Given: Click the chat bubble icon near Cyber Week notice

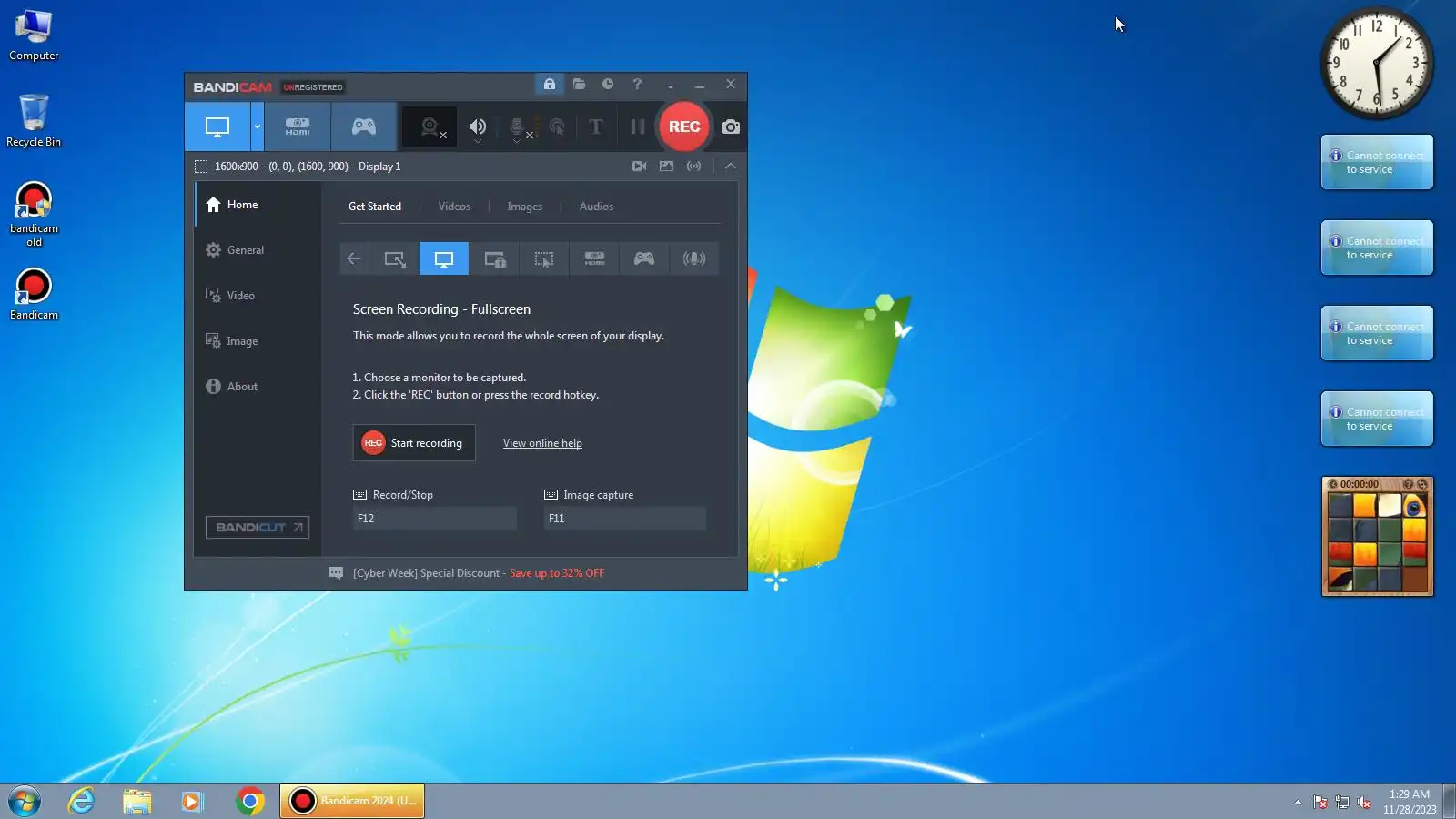Looking at the screenshot, I should pos(336,573).
